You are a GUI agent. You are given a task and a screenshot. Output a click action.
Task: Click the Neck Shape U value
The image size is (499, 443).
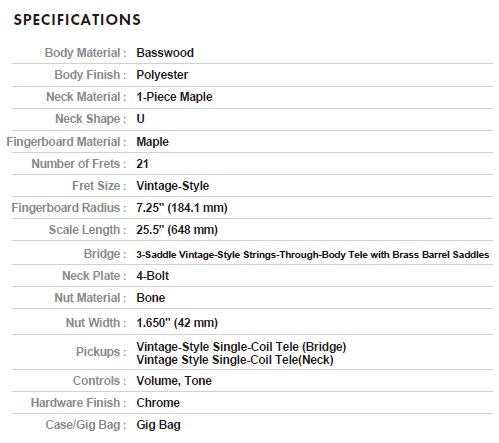(x=140, y=119)
